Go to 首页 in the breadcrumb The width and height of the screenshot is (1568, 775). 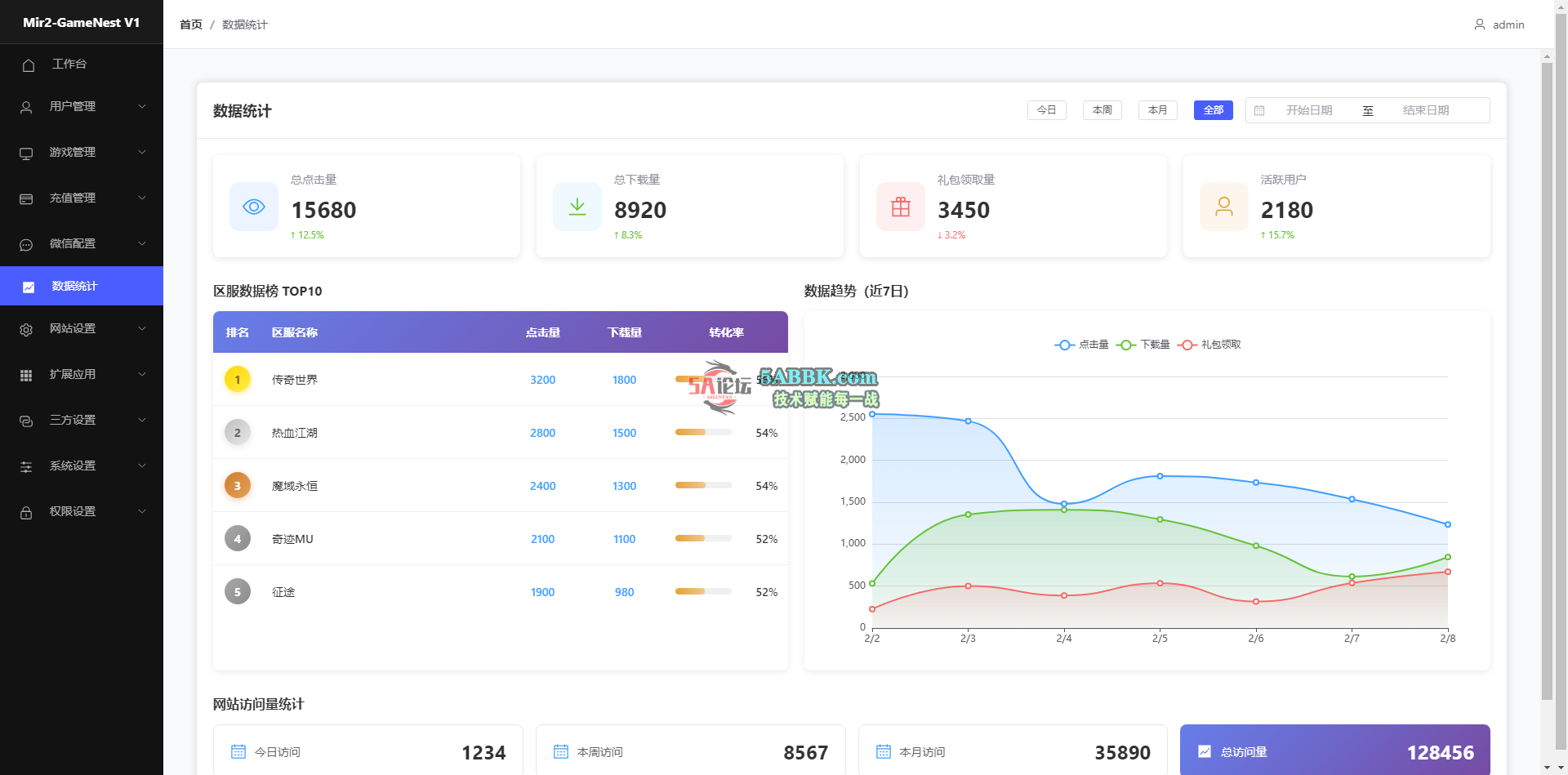pos(191,24)
